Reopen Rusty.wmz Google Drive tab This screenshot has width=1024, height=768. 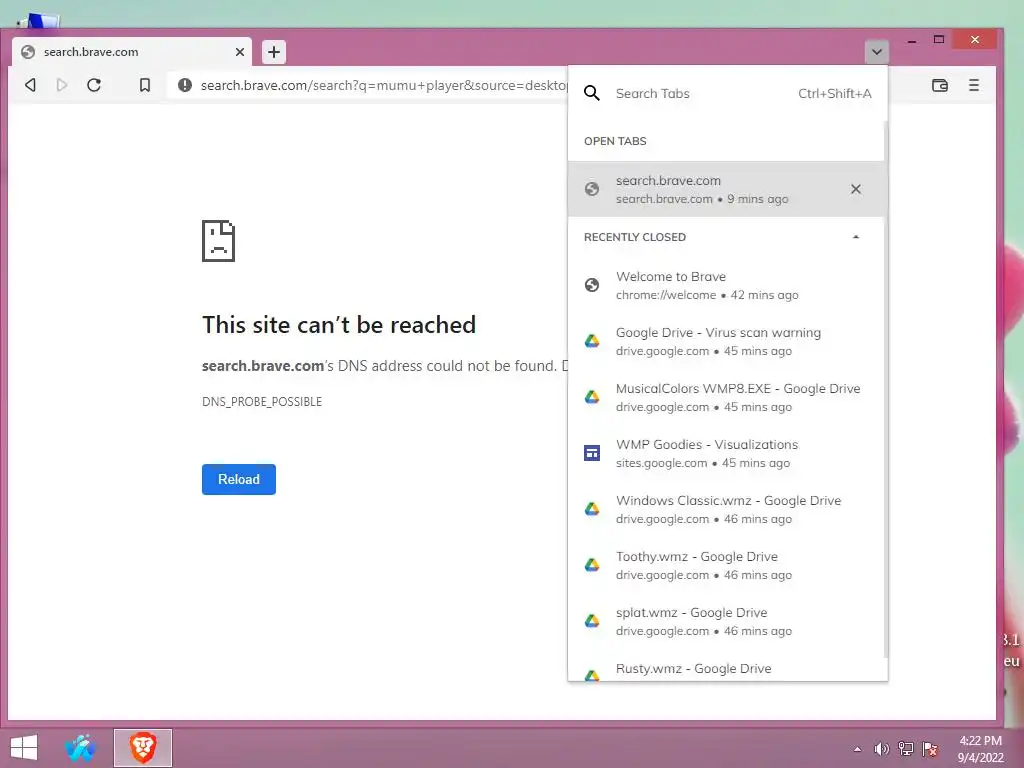pos(726,669)
